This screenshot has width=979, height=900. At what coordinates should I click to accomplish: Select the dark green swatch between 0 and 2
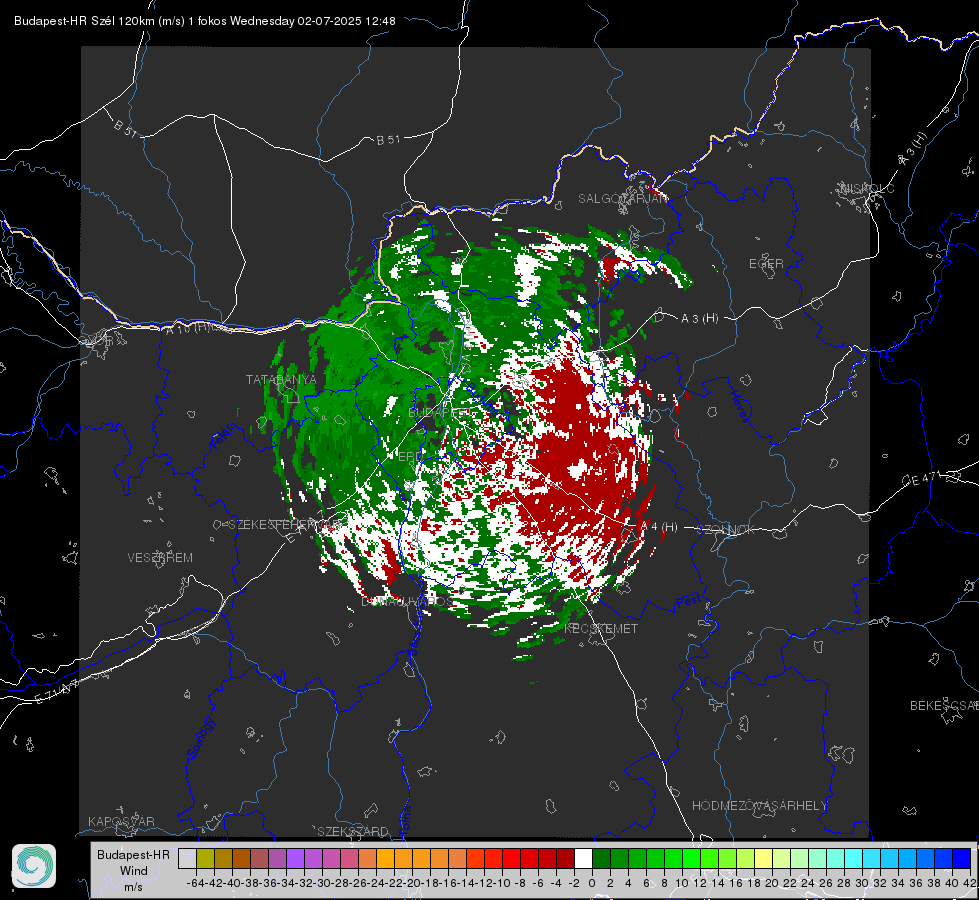point(601,859)
